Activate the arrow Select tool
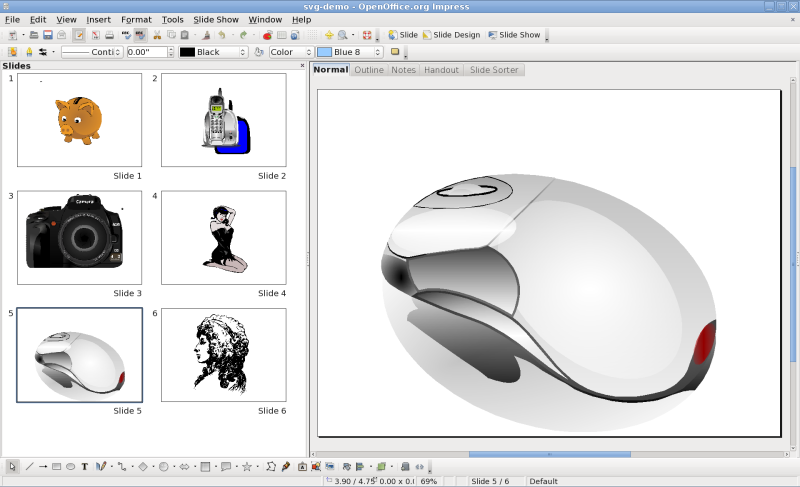The image size is (800, 487). (13, 466)
